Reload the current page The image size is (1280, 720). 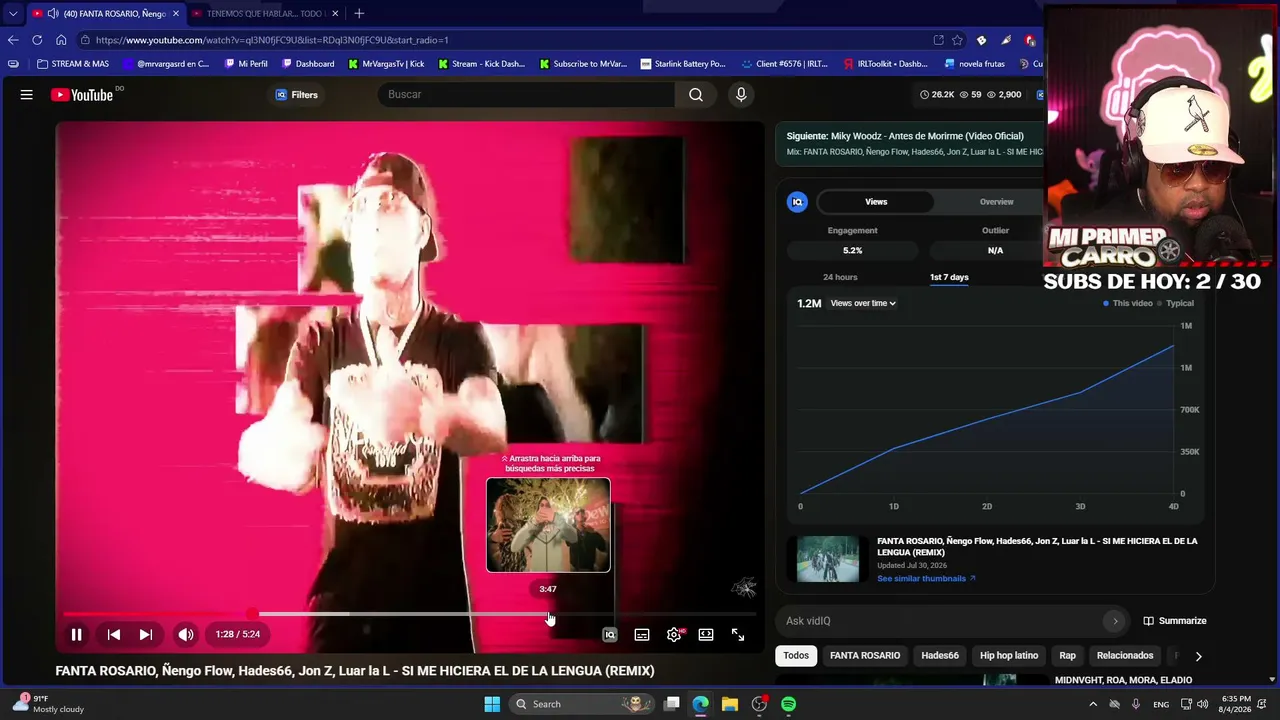tap(37, 40)
